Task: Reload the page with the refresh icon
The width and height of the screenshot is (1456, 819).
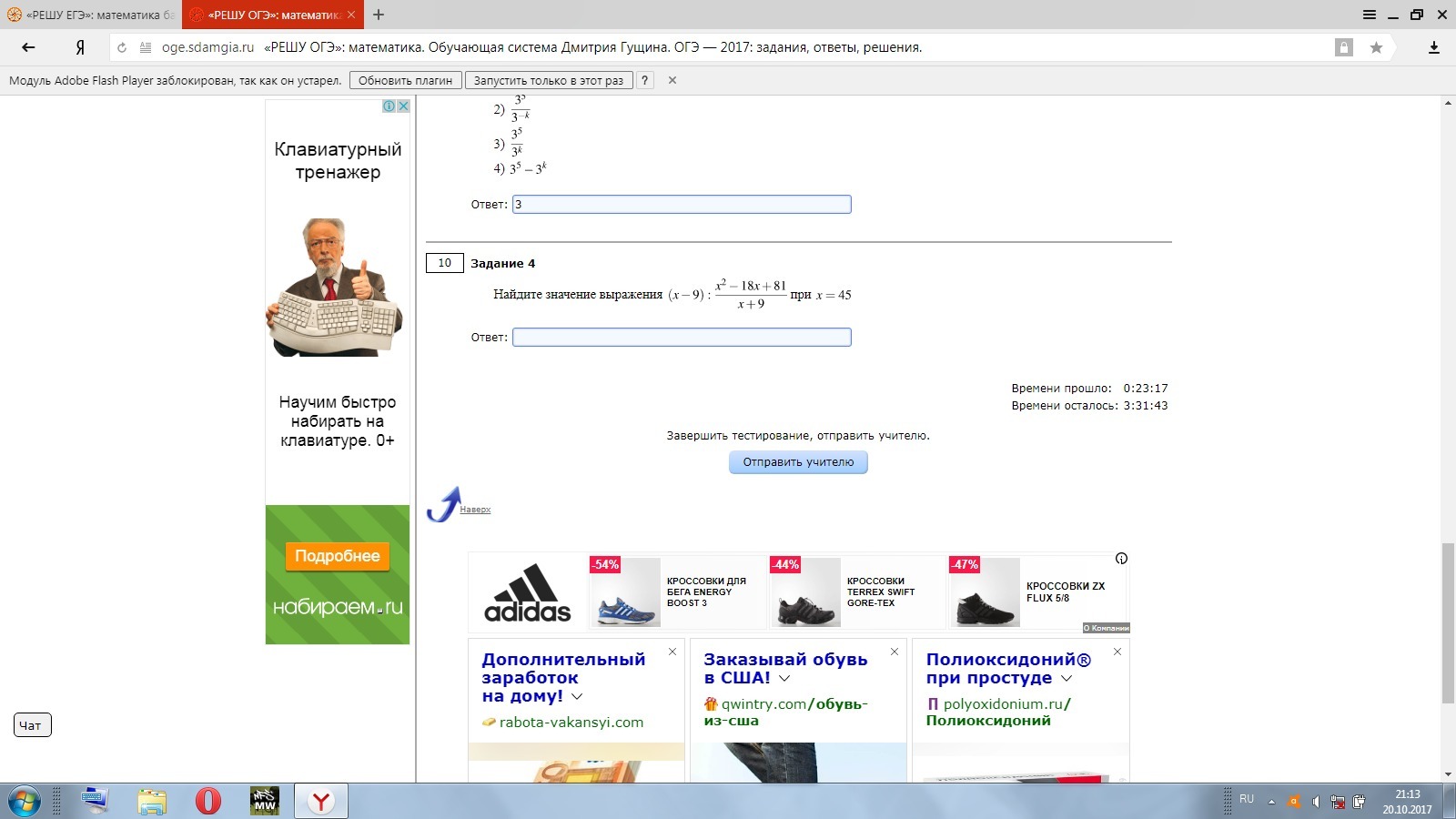Action: [122, 47]
